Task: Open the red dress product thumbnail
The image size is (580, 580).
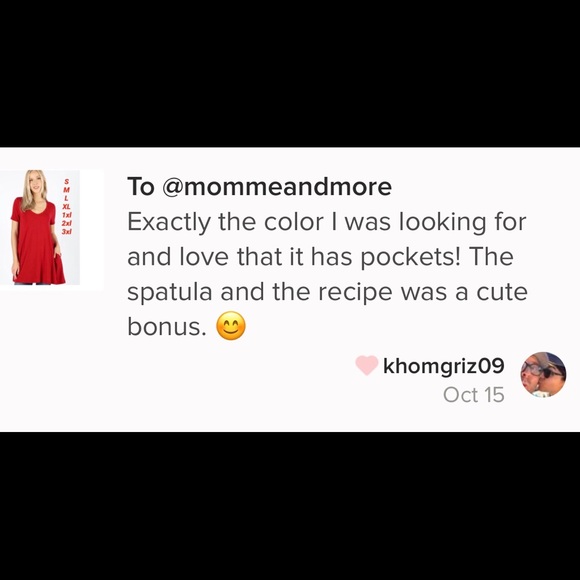Action: click(40, 227)
